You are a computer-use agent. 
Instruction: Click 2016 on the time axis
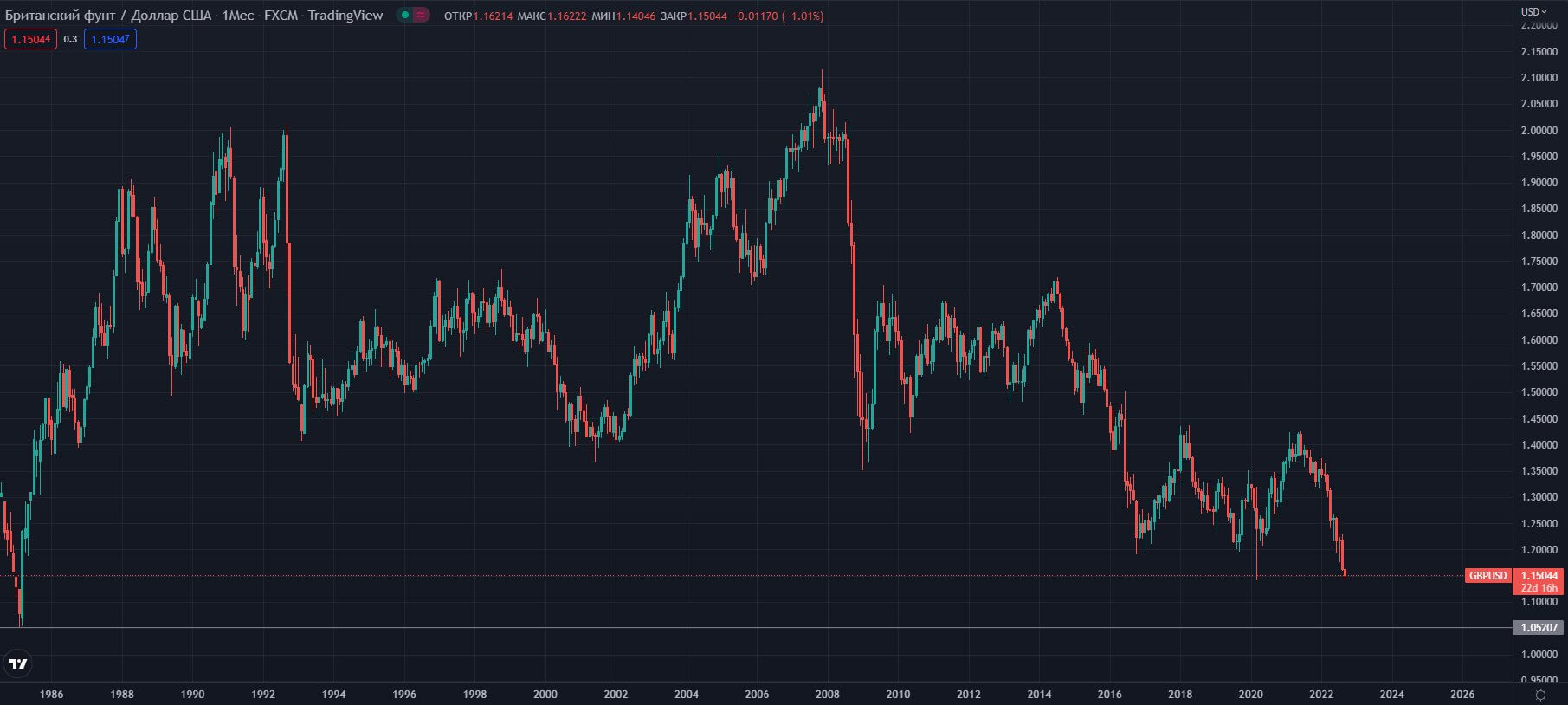[x=1109, y=694]
